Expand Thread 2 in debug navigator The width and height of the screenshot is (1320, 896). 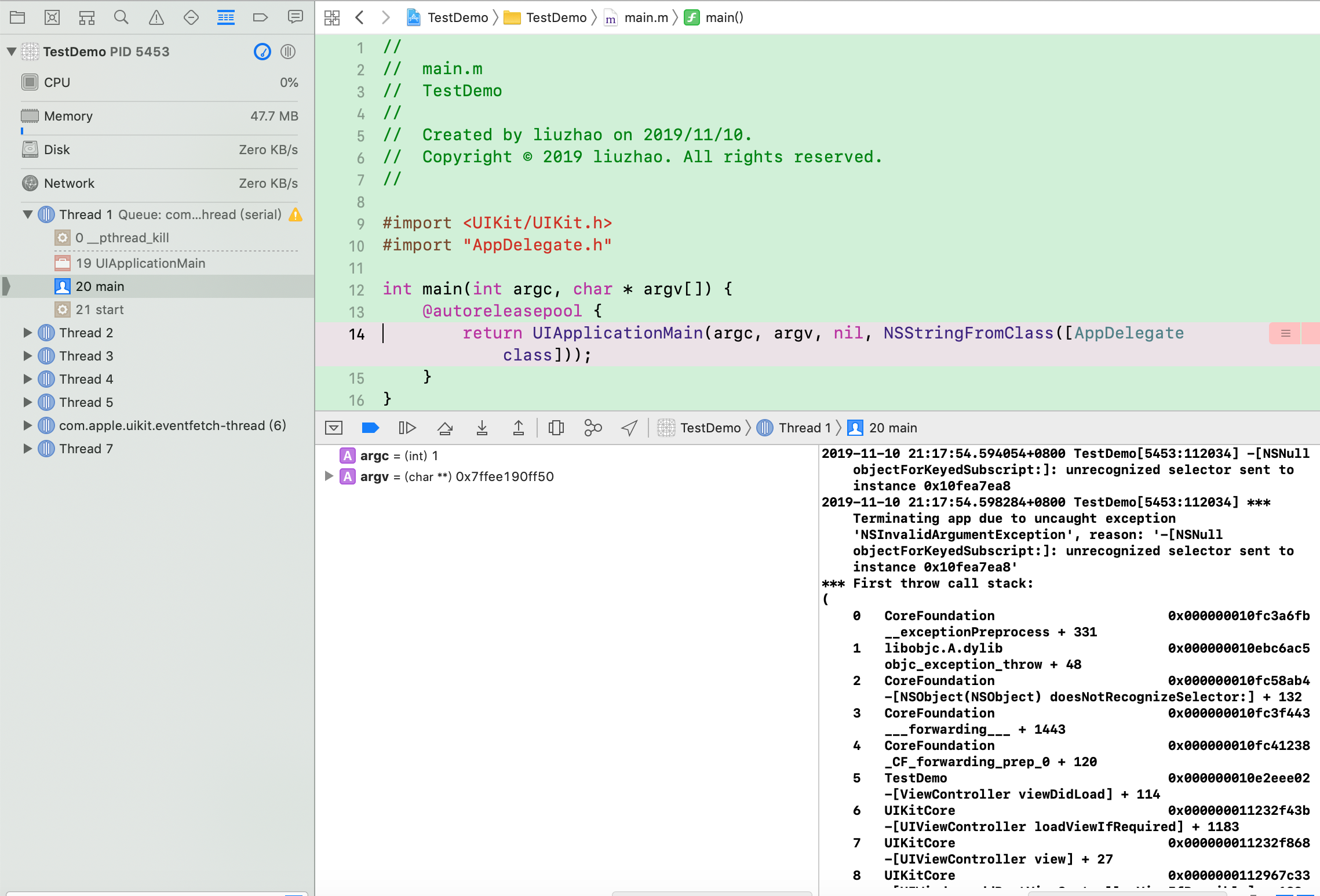27,333
